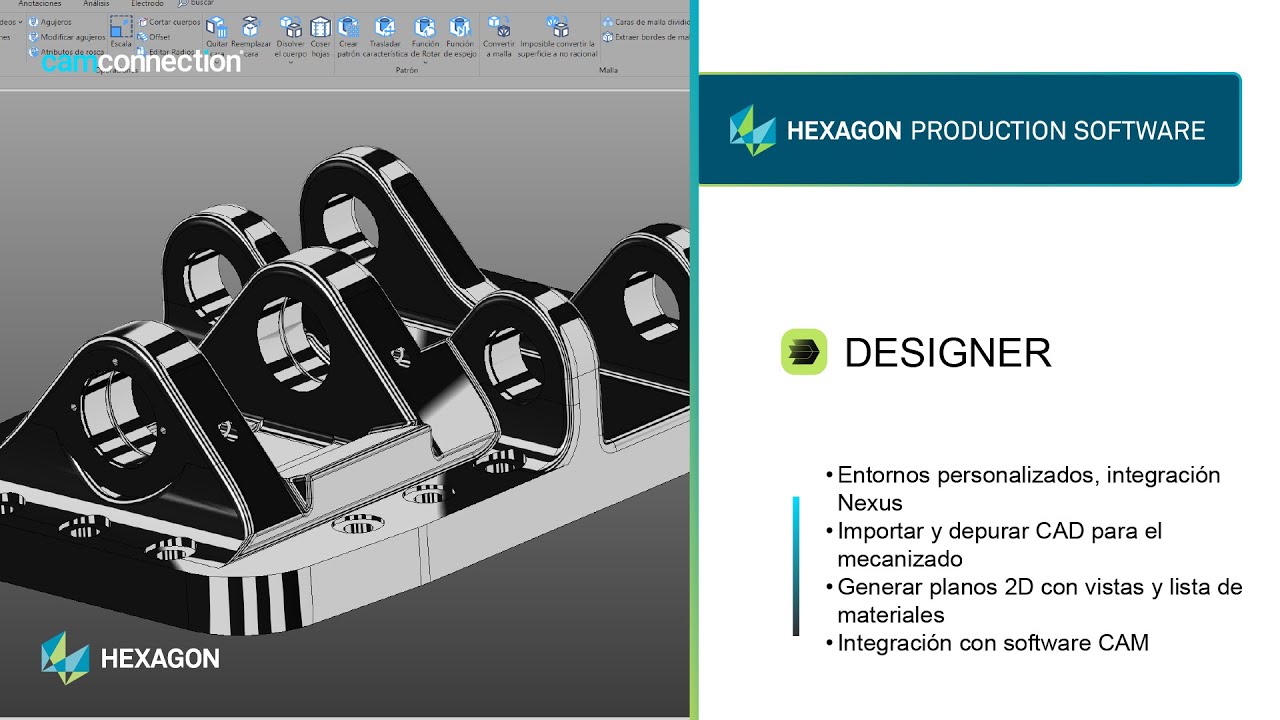Choose Modificar agujeros tool
The height and width of the screenshot is (720, 1280).
point(66,37)
